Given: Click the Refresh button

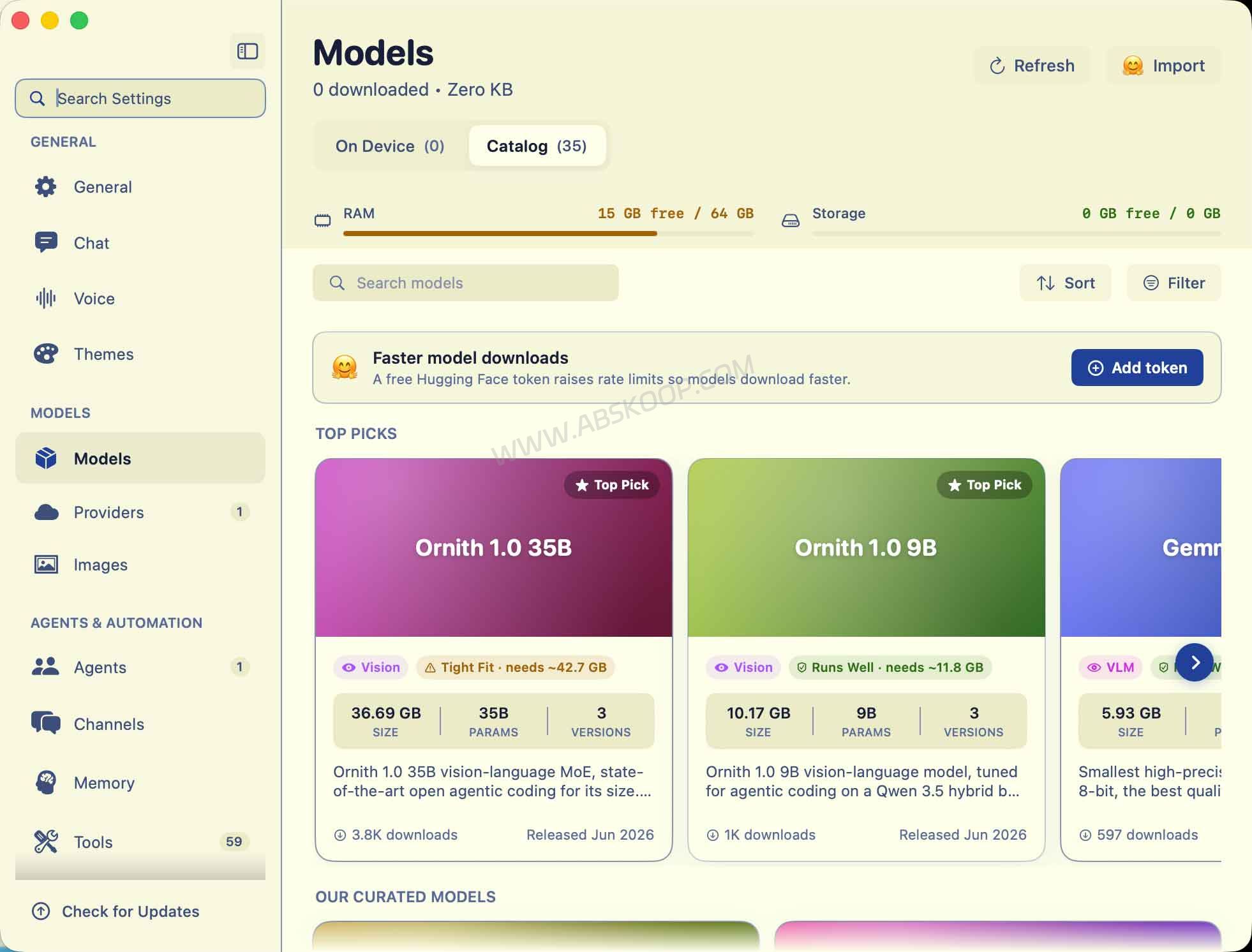Looking at the screenshot, I should pos(1032,66).
